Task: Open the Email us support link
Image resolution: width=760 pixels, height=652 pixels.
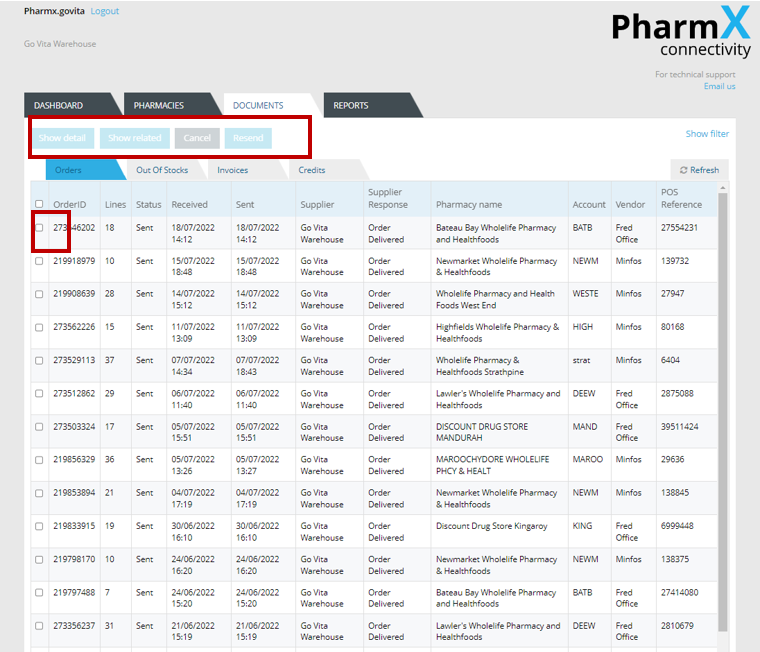Action: point(719,86)
